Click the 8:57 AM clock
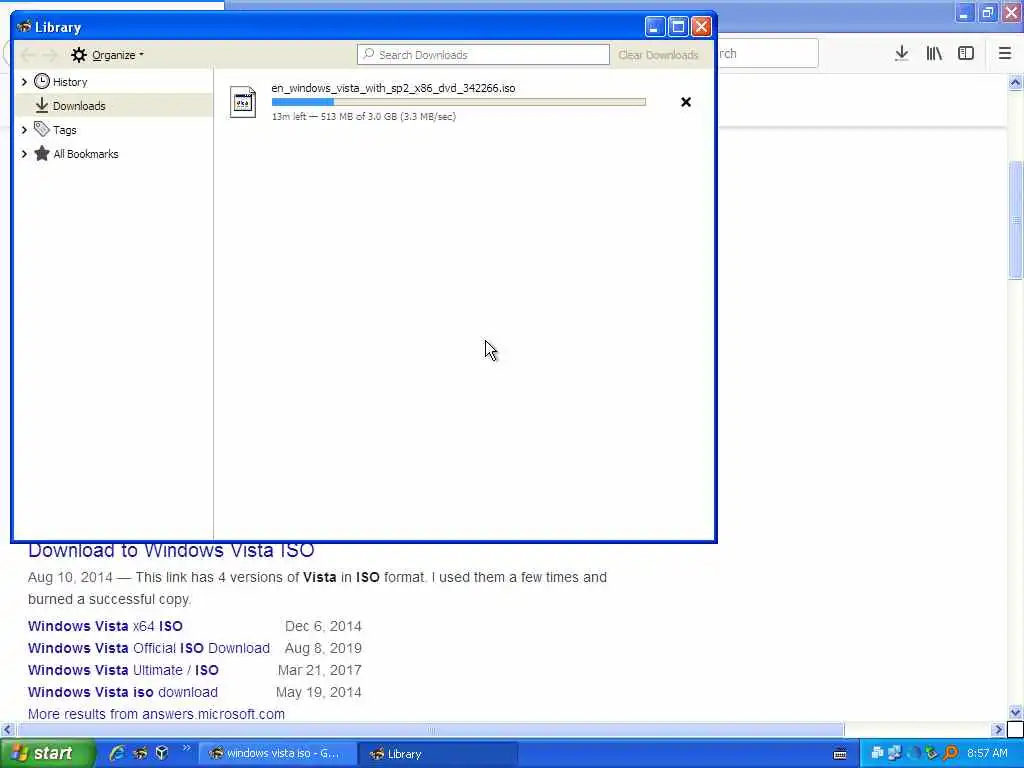The height and width of the screenshot is (768, 1024). (x=987, y=754)
